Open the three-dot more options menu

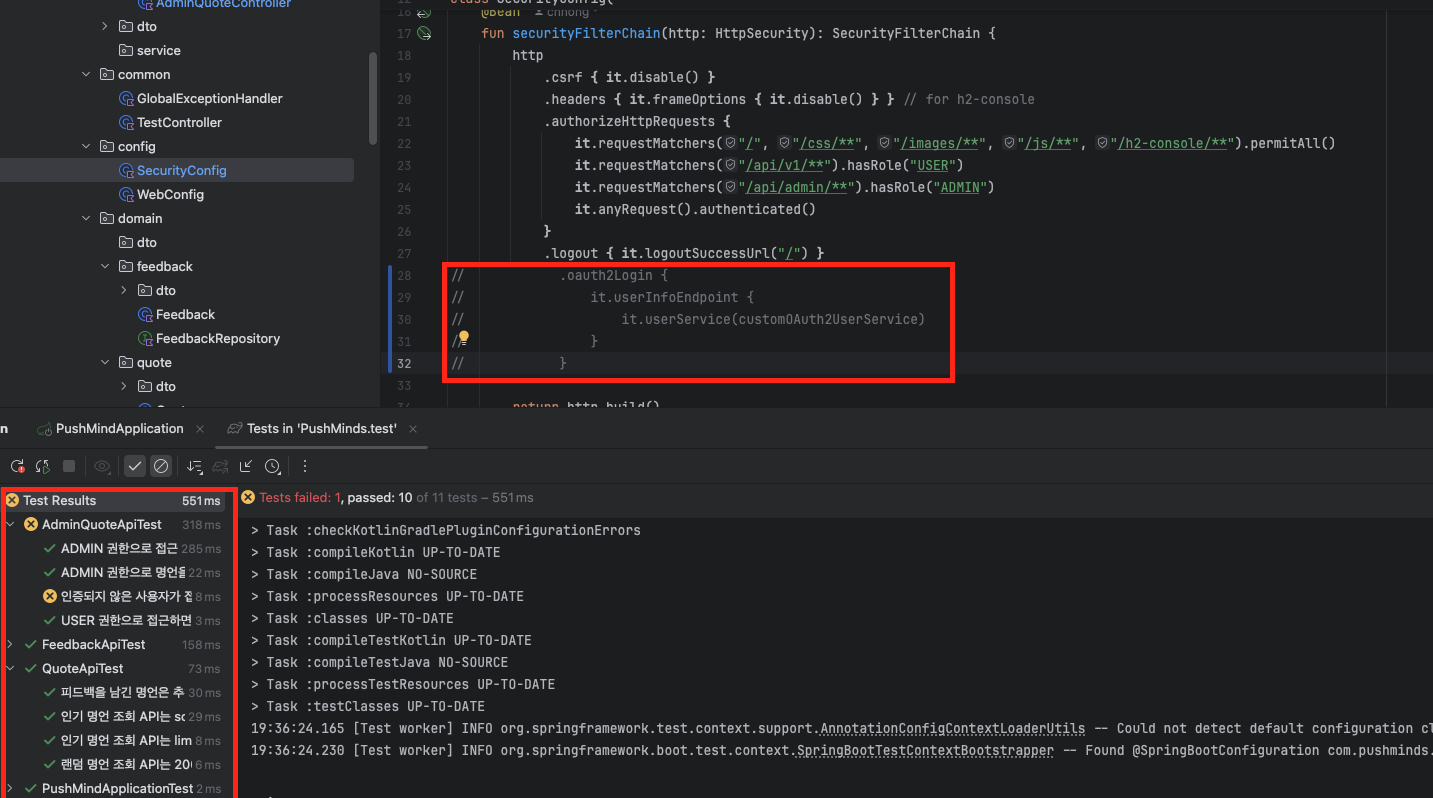click(x=305, y=466)
